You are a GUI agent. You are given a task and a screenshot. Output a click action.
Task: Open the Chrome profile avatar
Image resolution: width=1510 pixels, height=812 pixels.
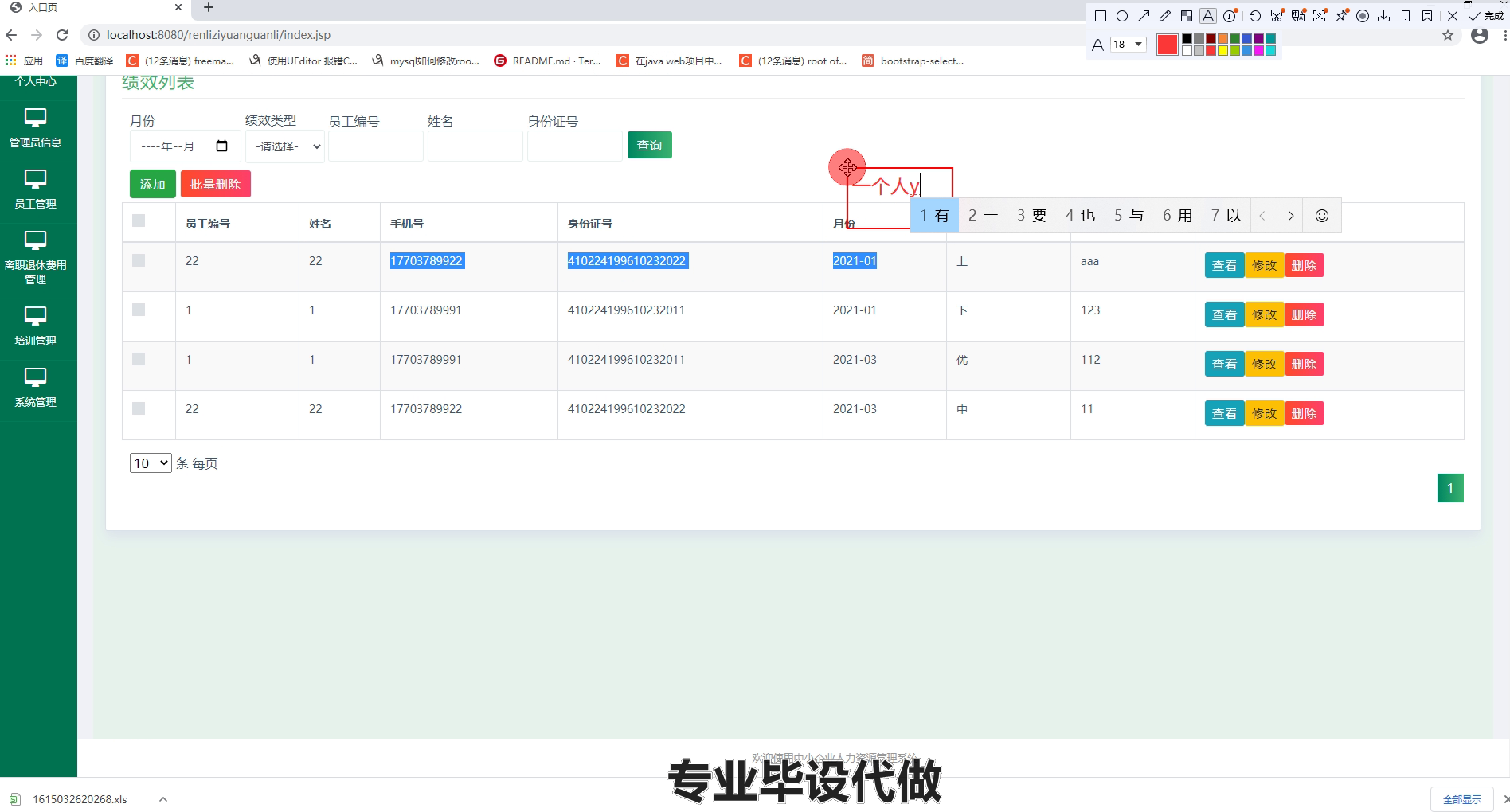coord(1480,35)
